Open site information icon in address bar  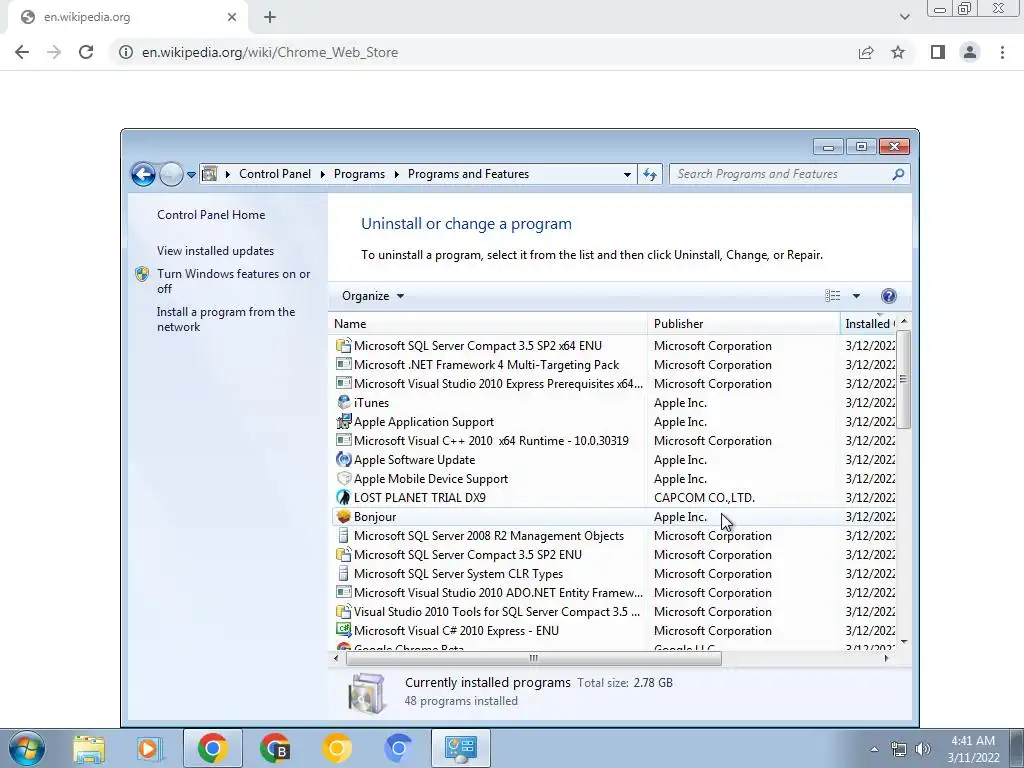coord(125,52)
